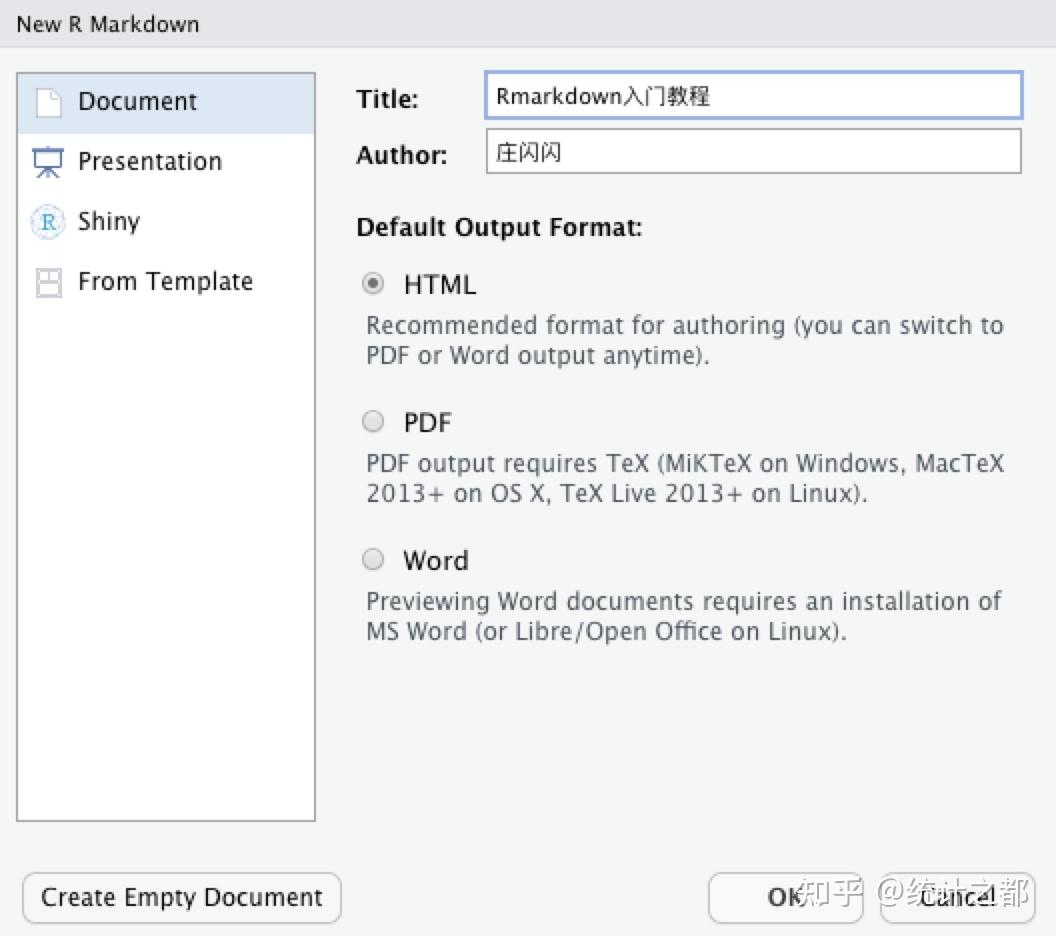The width and height of the screenshot is (1056, 936).
Task: Confirm with the OK button
Action: pos(785,897)
